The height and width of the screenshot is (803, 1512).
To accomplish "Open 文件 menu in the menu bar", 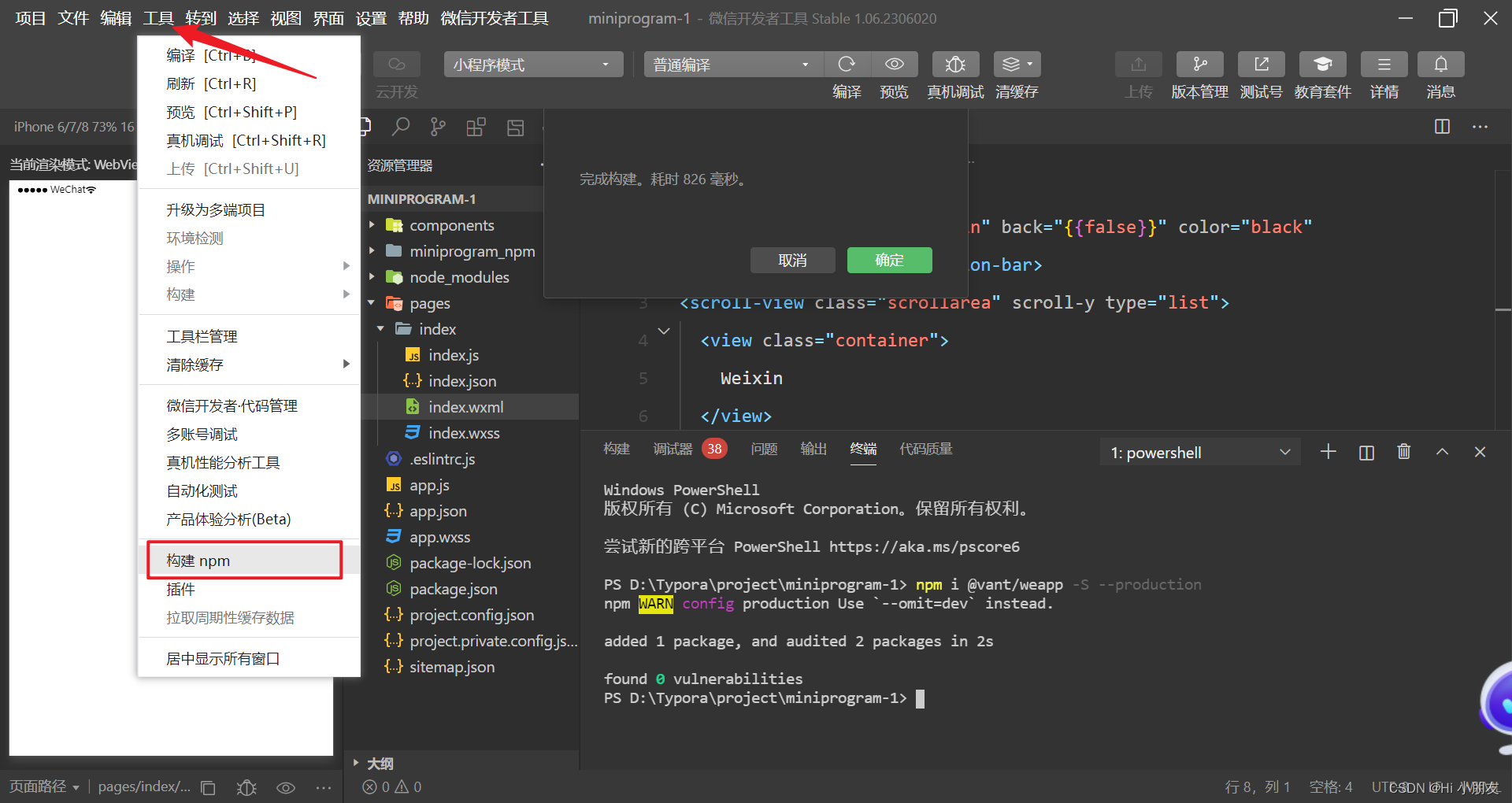I will (73, 18).
